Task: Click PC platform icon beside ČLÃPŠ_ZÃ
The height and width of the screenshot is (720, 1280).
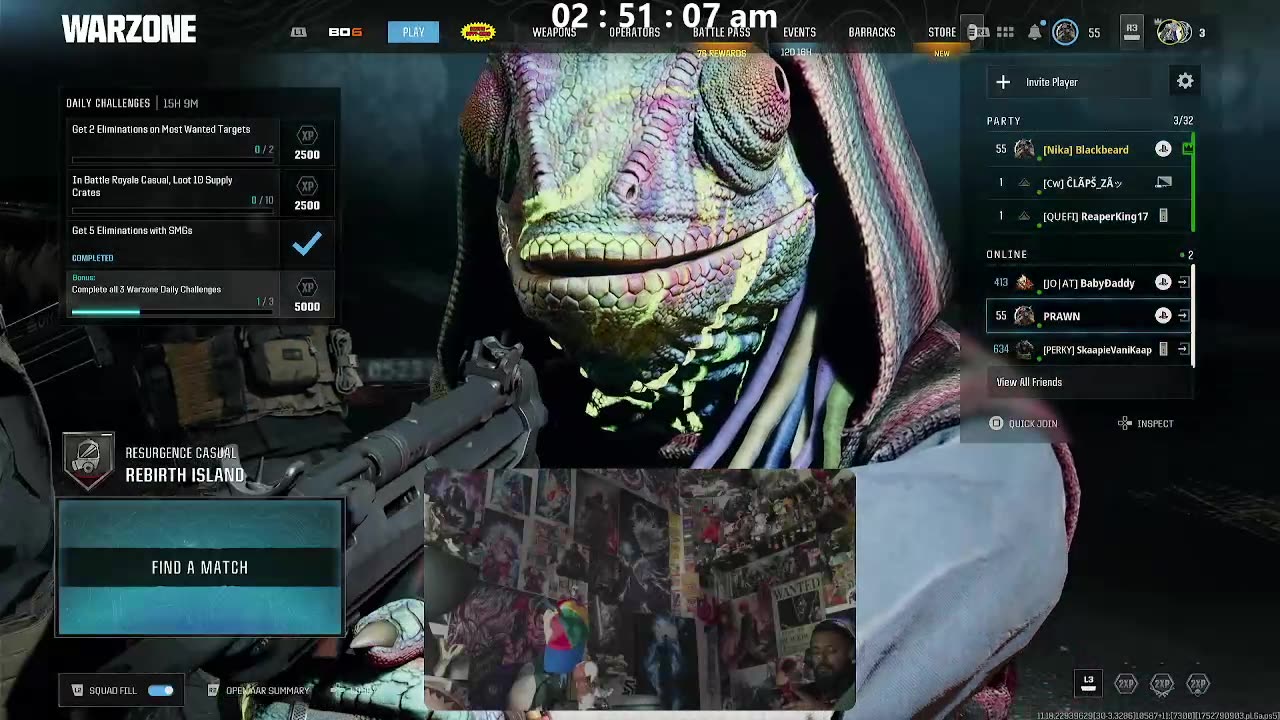Action: (x=1163, y=183)
